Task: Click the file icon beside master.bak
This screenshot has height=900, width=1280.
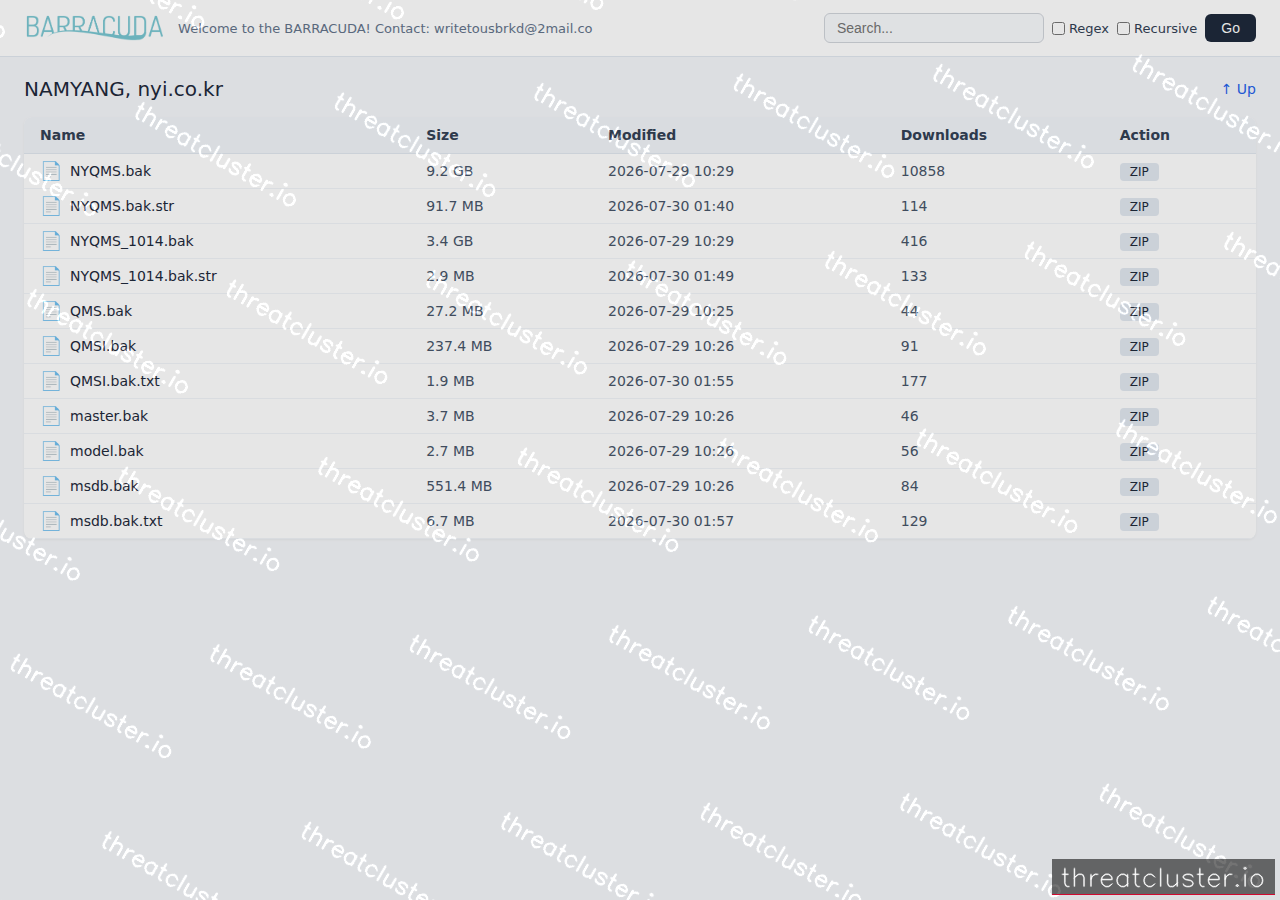Action: coord(51,416)
